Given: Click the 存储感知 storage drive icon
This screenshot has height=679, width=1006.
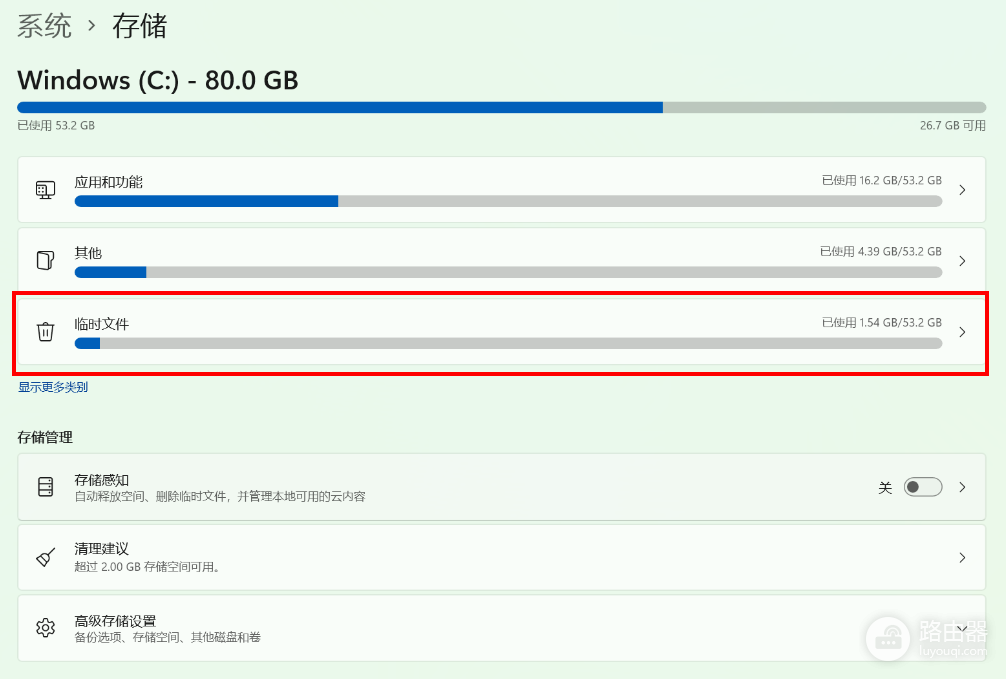Looking at the screenshot, I should [x=46, y=487].
